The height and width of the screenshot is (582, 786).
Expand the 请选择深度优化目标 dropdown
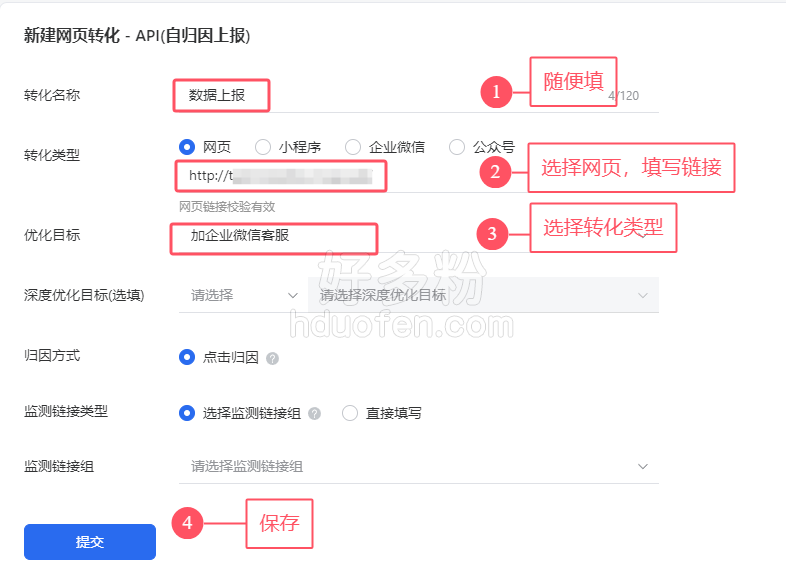[x=483, y=295]
